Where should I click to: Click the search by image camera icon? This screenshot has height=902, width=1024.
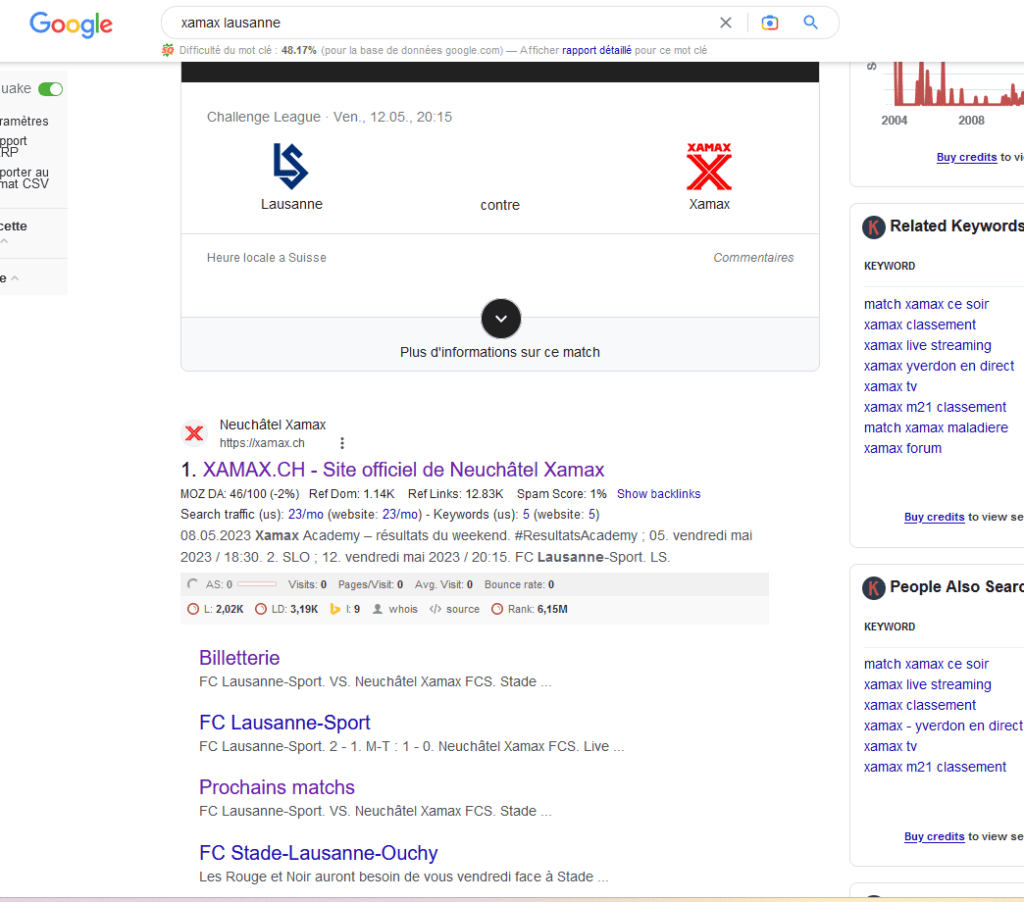[769, 22]
